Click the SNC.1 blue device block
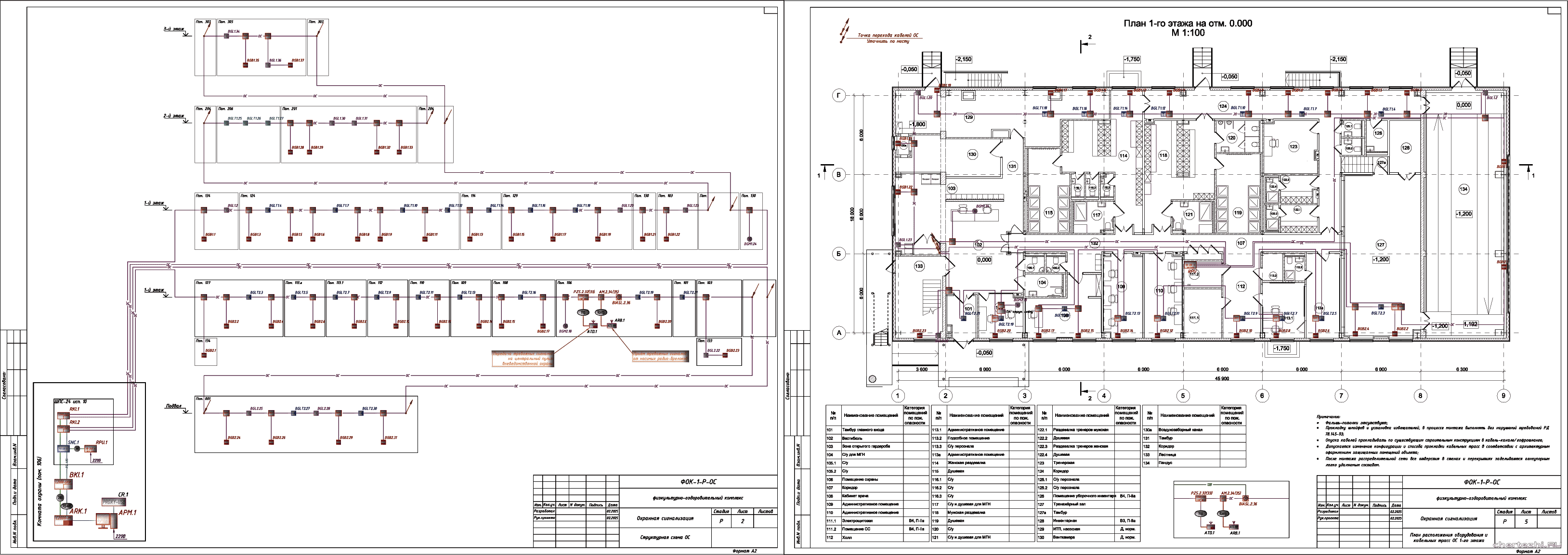The height and width of the screenshot is (555, 1568). tap(65, 449)
